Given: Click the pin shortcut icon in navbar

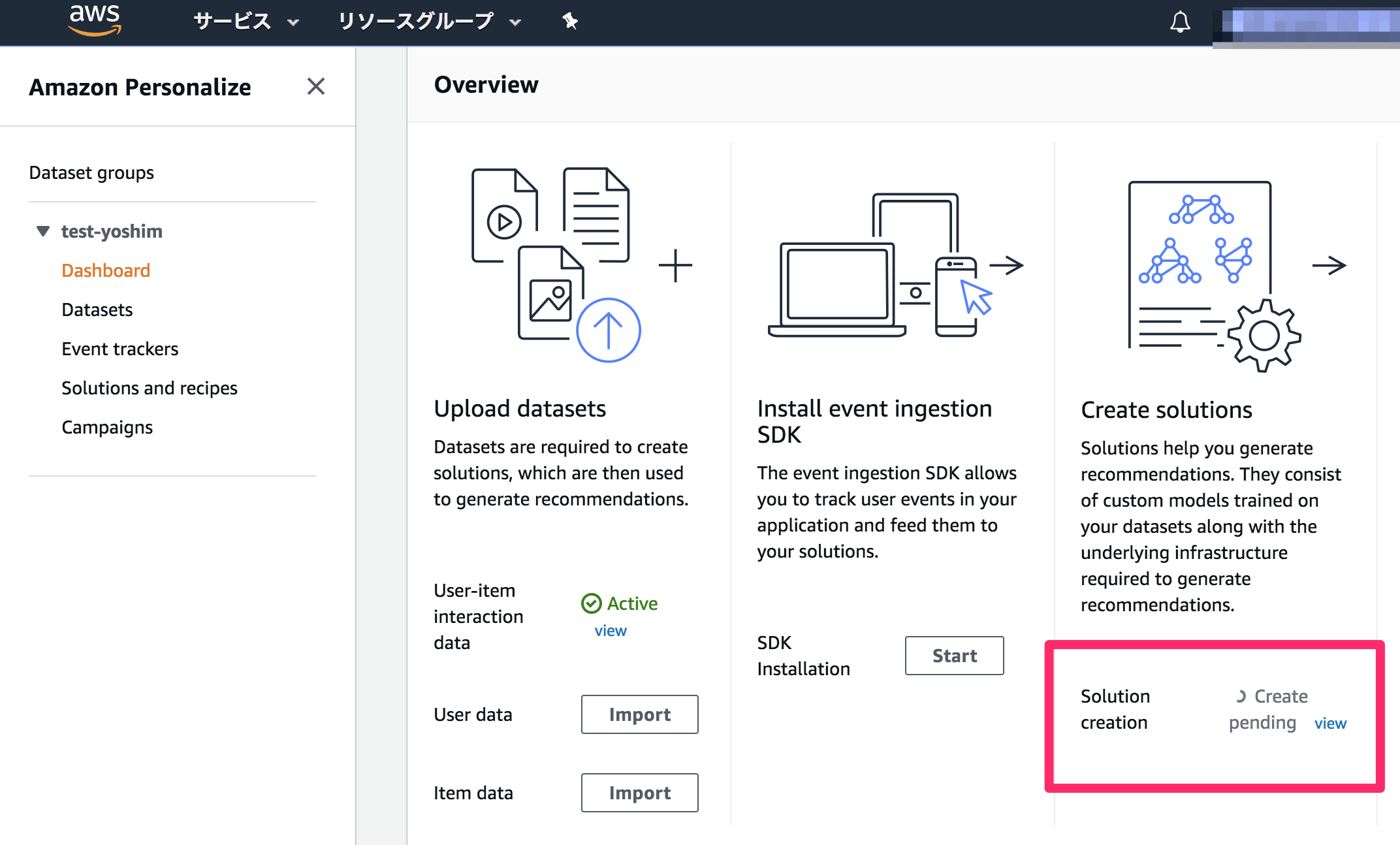Looking at the screenshot, I should point(570,20).
